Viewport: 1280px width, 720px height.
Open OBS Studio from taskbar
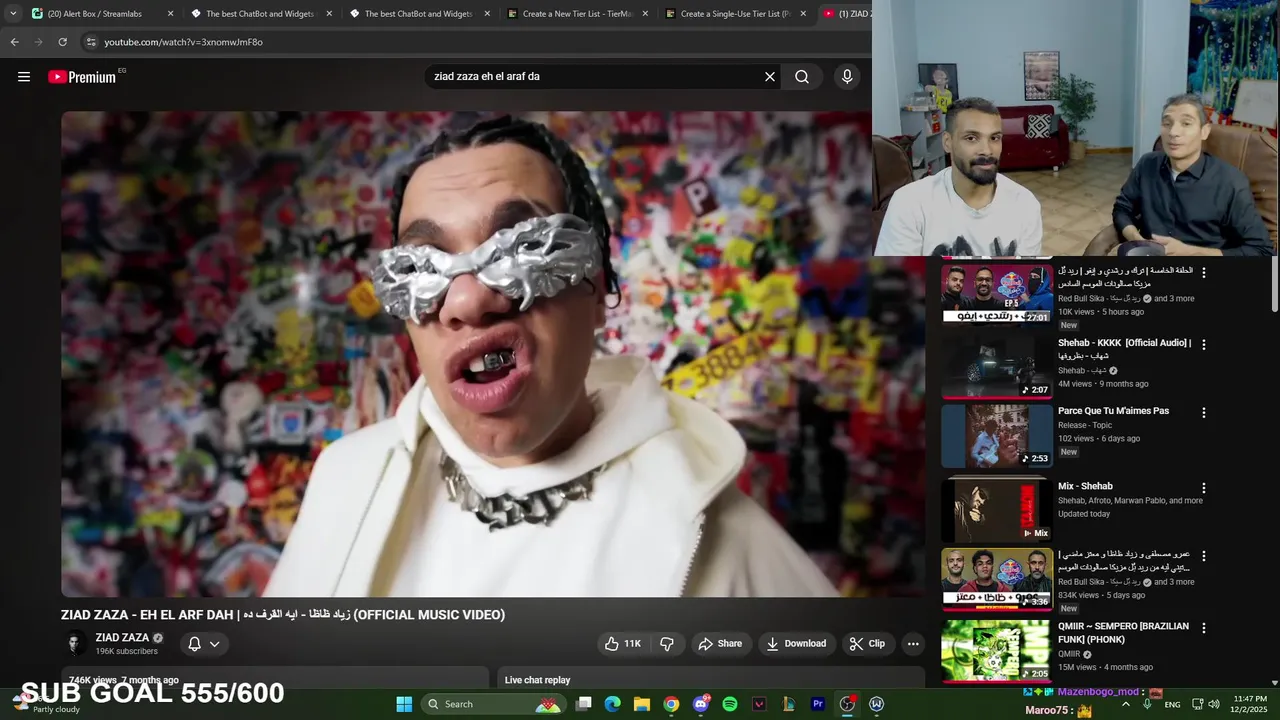click(x=847, y=704)
